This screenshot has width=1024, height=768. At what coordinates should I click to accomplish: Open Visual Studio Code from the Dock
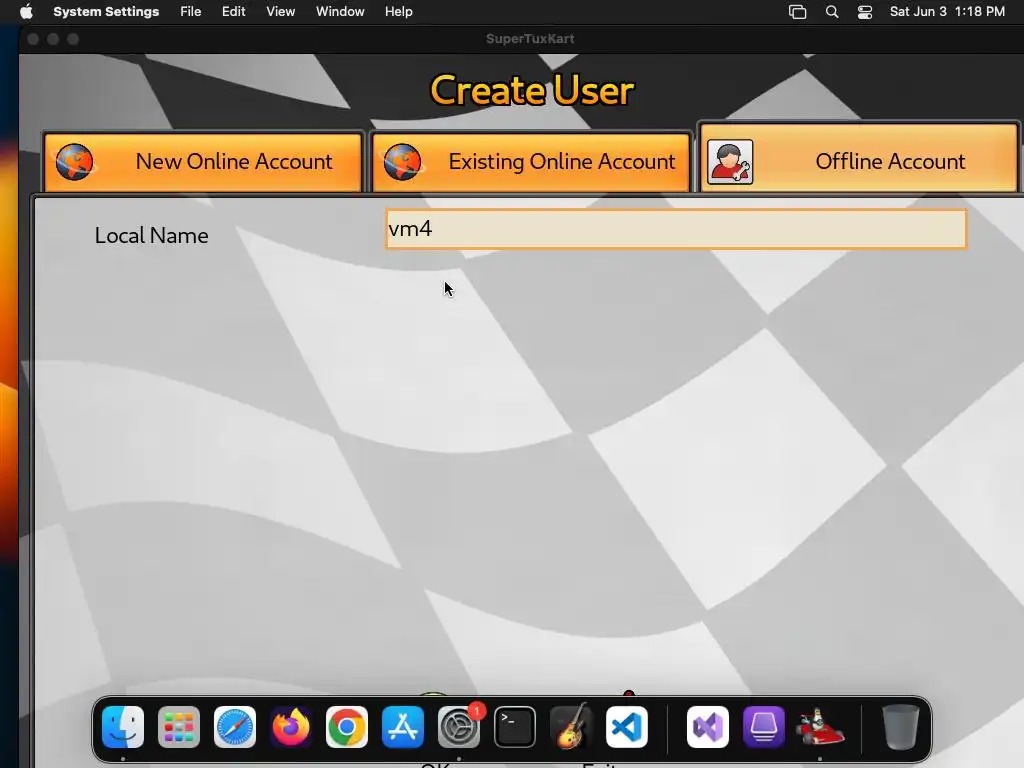coord(627,727)
